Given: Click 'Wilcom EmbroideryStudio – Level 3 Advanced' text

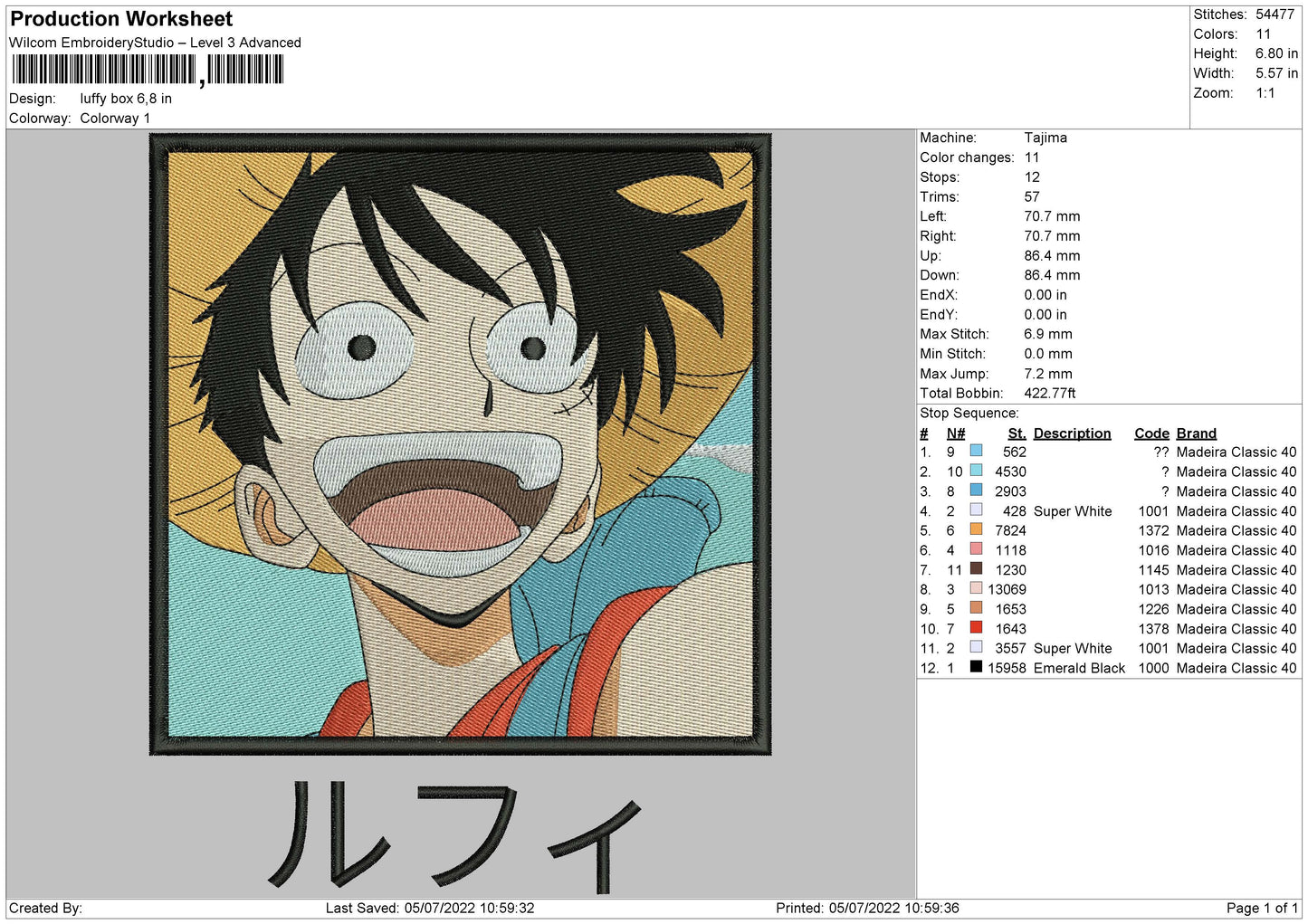Looking at the screenshot, I should (155, 43).
